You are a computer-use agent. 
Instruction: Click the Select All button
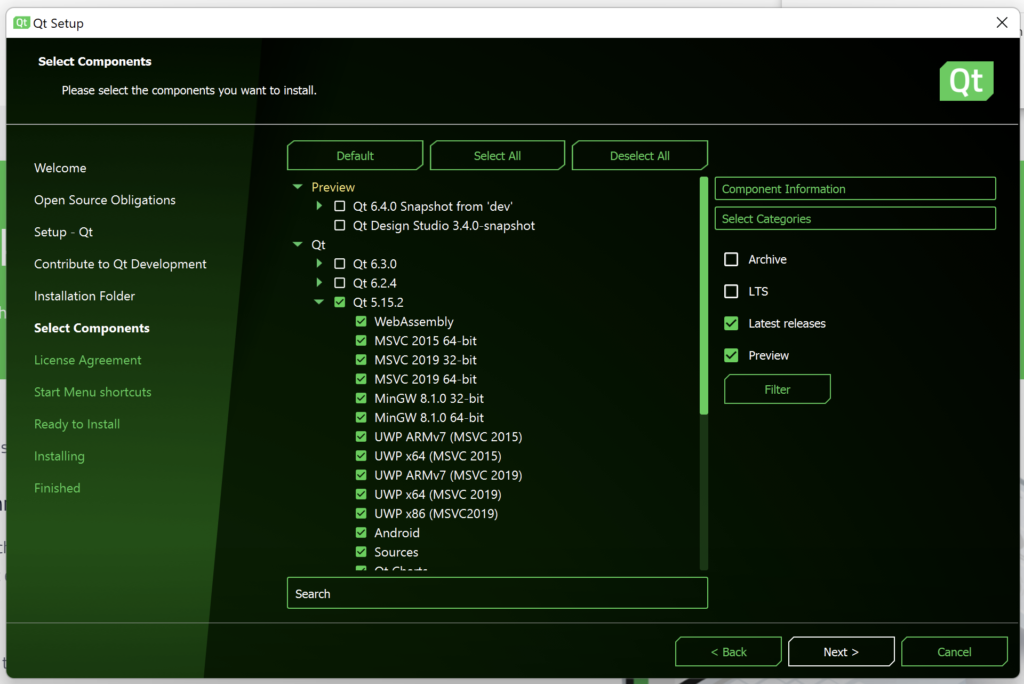coord(497,155)
